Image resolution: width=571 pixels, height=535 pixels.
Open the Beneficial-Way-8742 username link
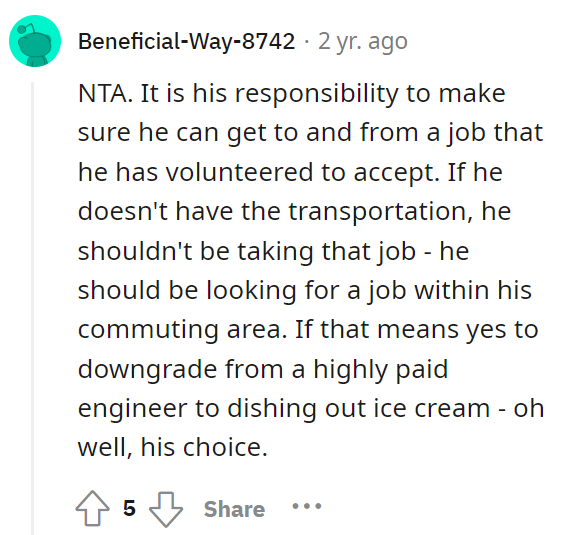pos(186,41)
